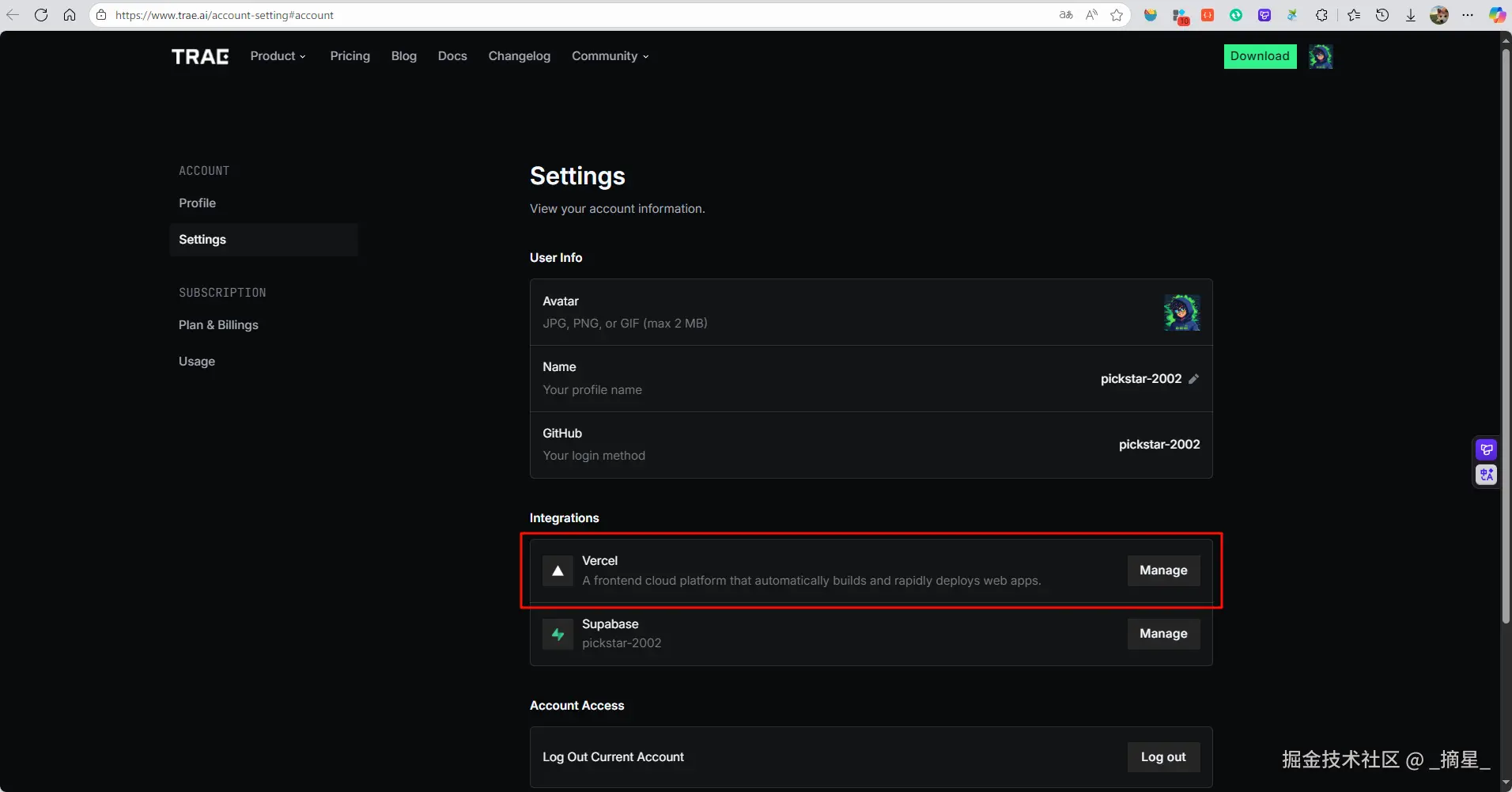Manage the Vercel integration
Image resolution: width=1512 pixels, height=792 pixels.
point(1163,570)
